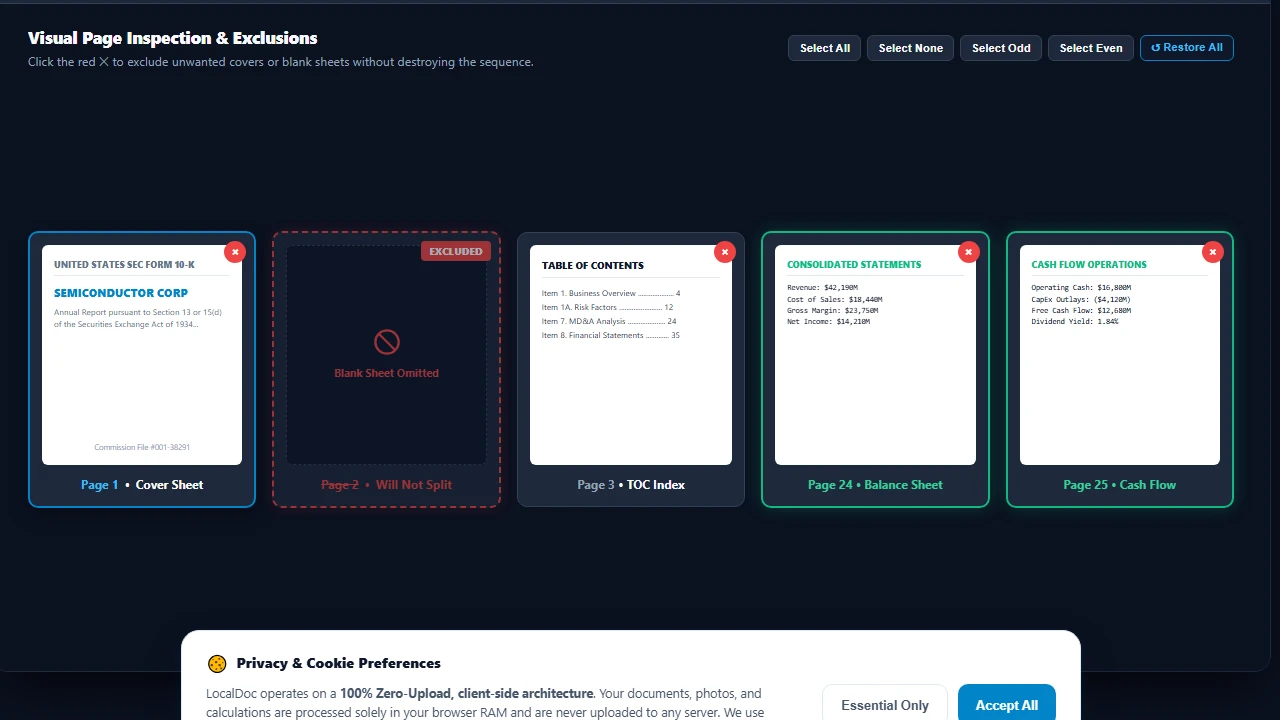Click 'Item 1A. Risk Factors' TOC line
This screenshot has width=1280, height=720.
tap(607, 307)
